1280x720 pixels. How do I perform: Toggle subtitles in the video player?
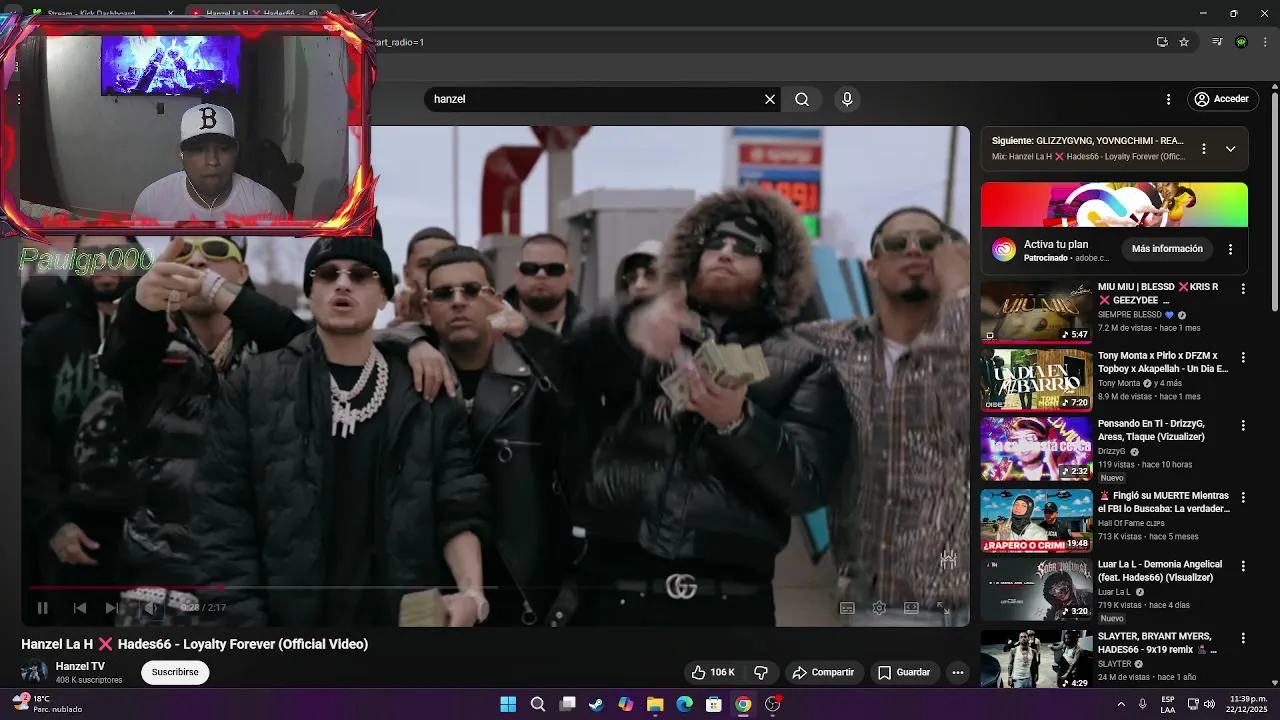(x=847, y=607)
